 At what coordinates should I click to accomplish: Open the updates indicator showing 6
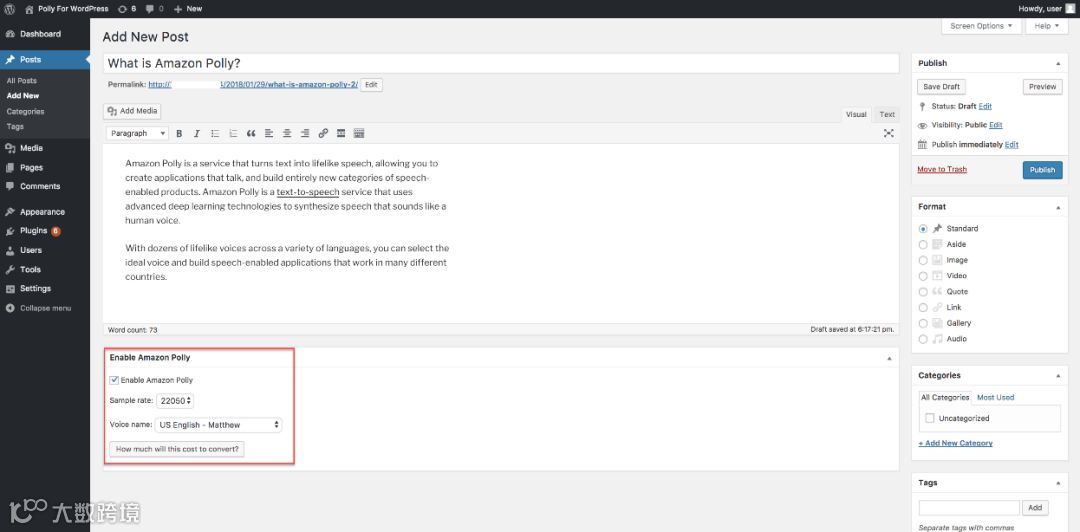click(x=127, y=8)
